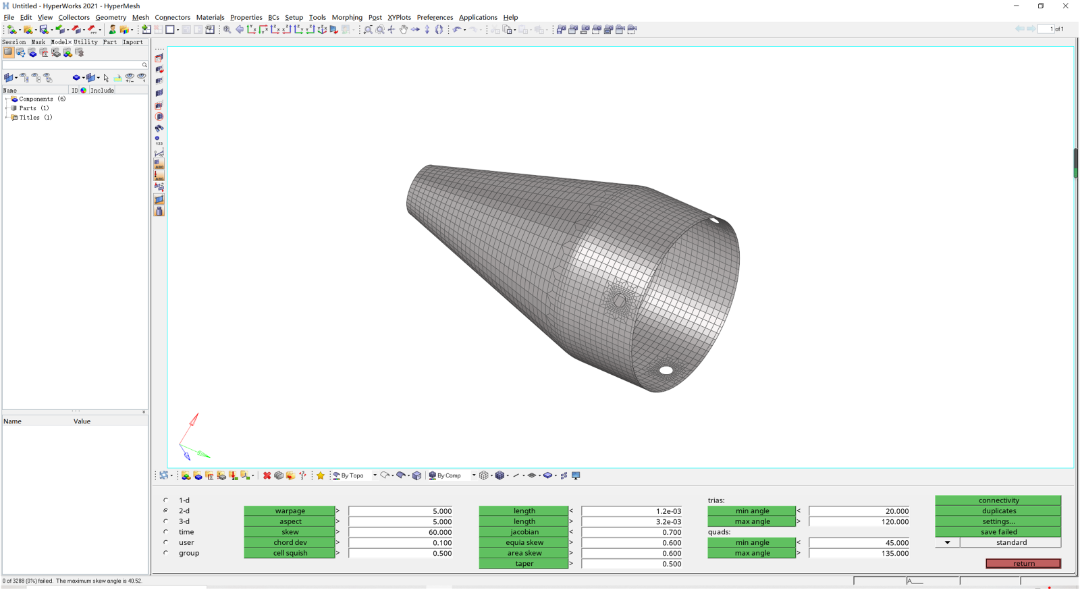Click the color wheel column icon

[83, 90]
